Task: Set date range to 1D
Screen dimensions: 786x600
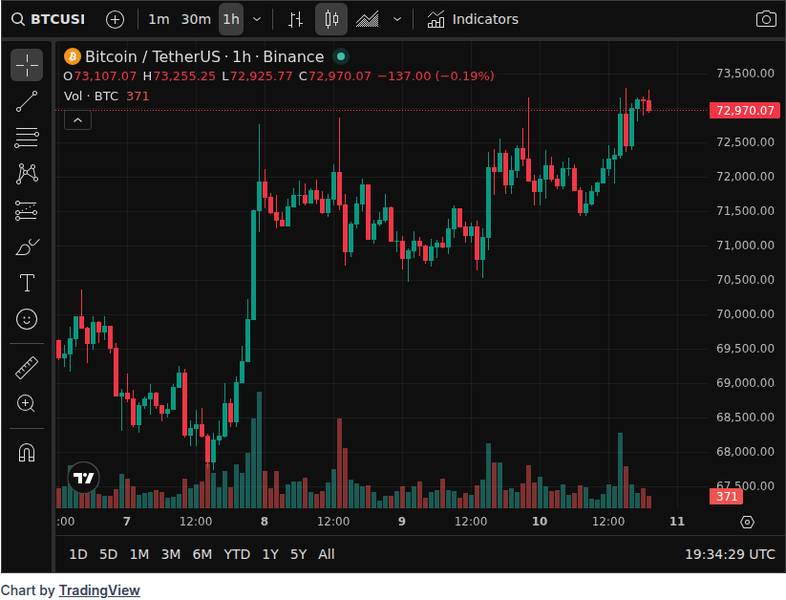Action: point(78,554)
